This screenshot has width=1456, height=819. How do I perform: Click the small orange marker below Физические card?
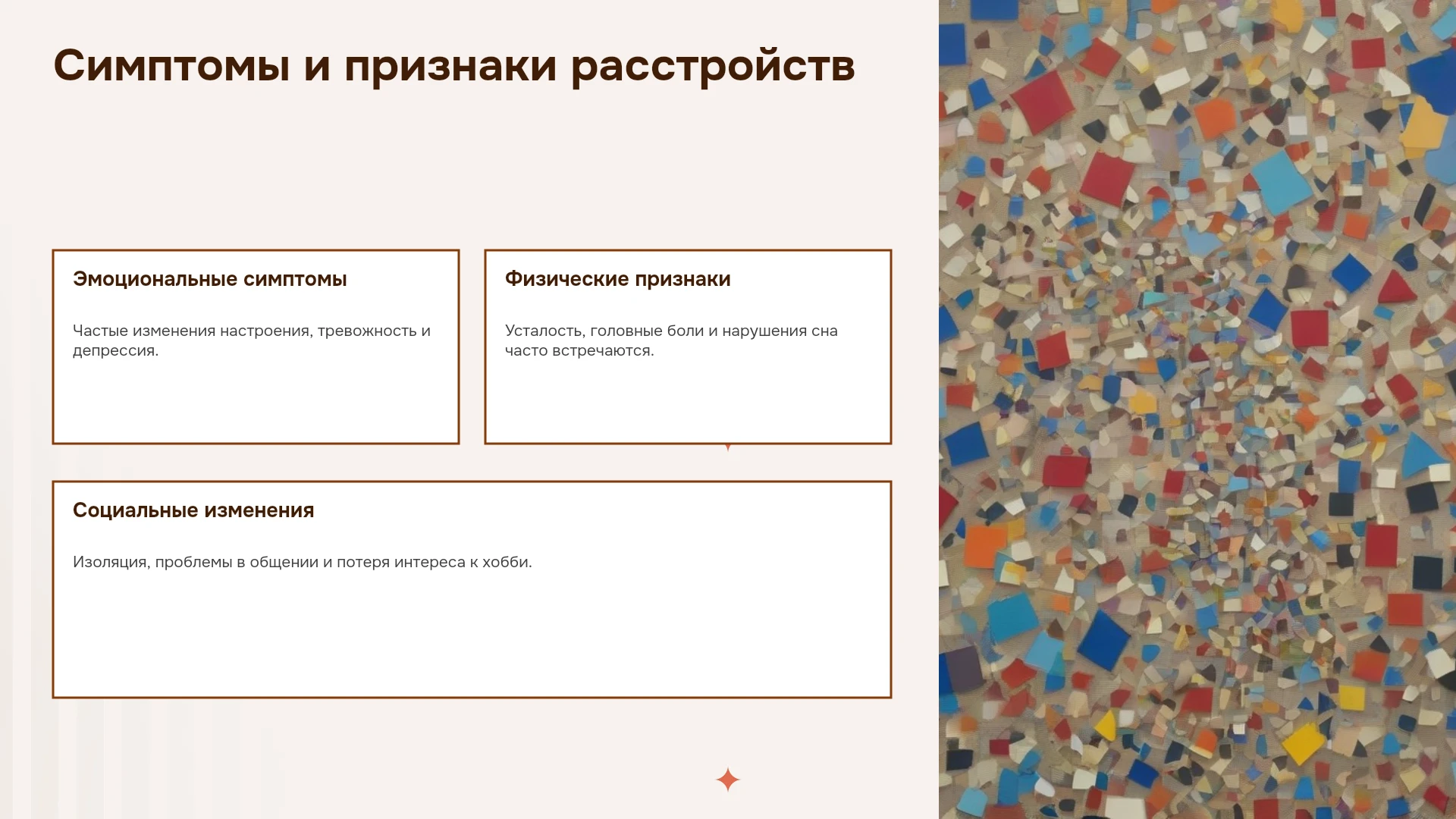(x=728, y=447)
